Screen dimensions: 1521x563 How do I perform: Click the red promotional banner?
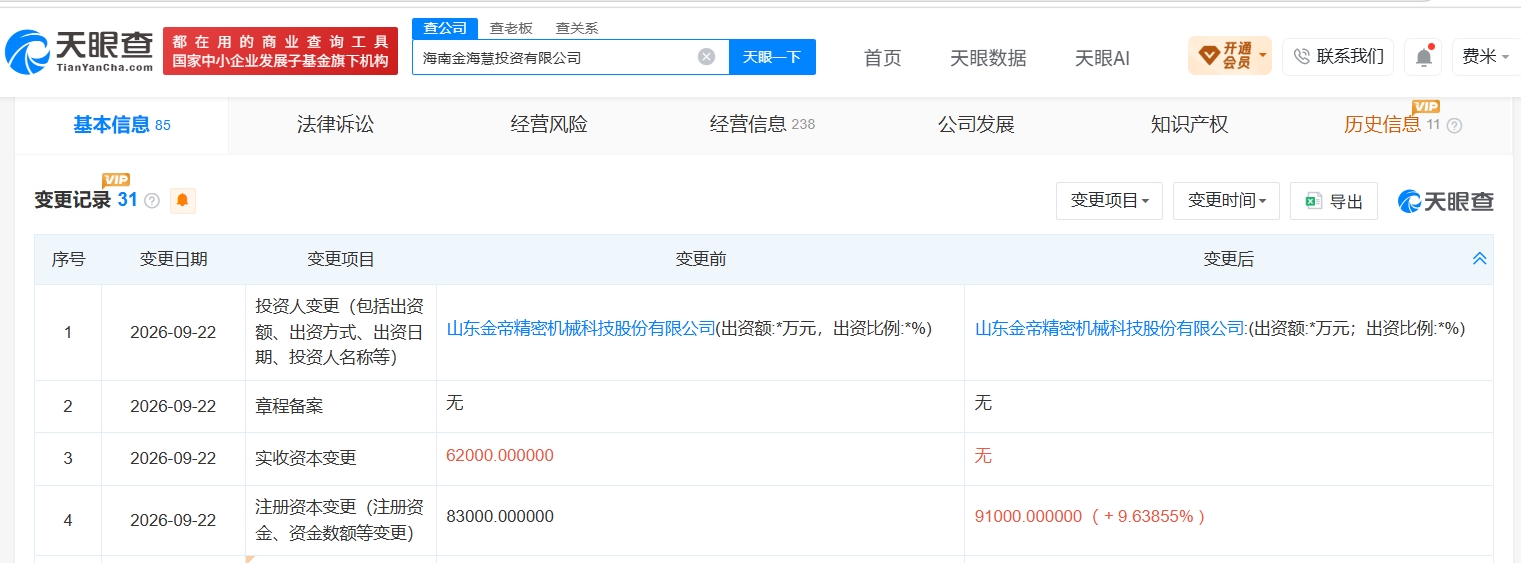280,51
